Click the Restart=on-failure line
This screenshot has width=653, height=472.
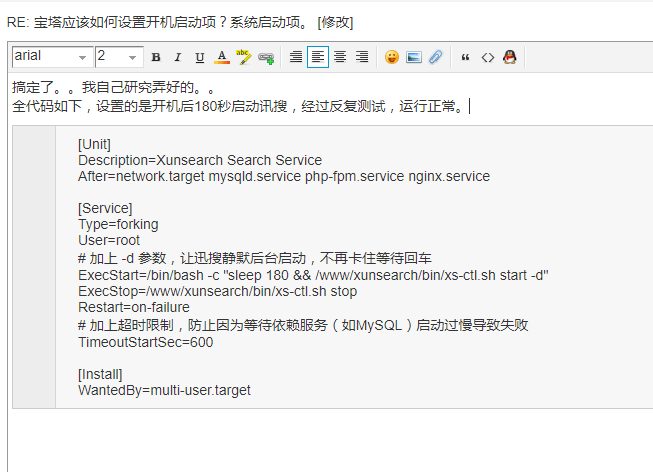pyautogui.click(x=134, y=307)
